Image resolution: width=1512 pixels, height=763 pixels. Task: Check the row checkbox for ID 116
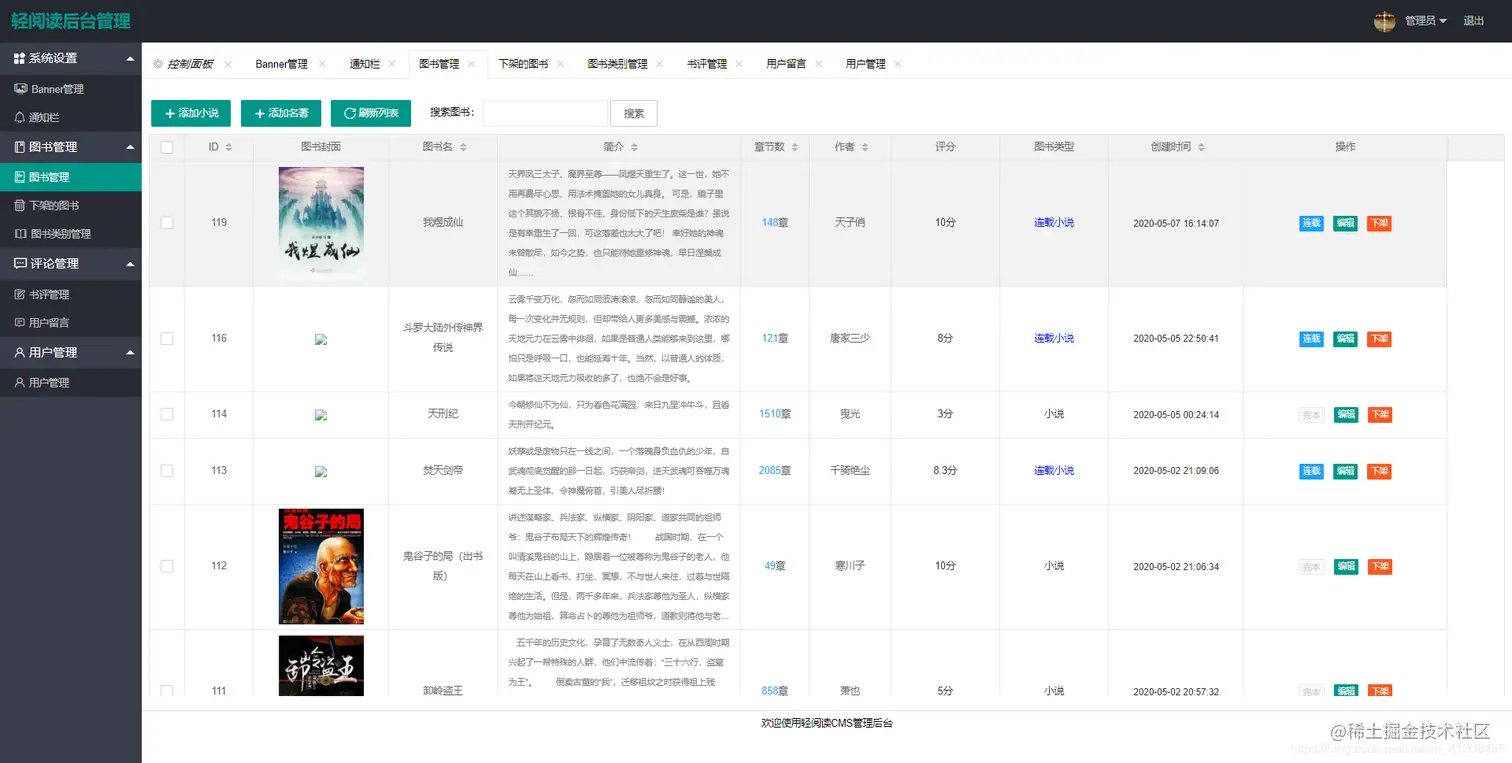coord(167,339)
